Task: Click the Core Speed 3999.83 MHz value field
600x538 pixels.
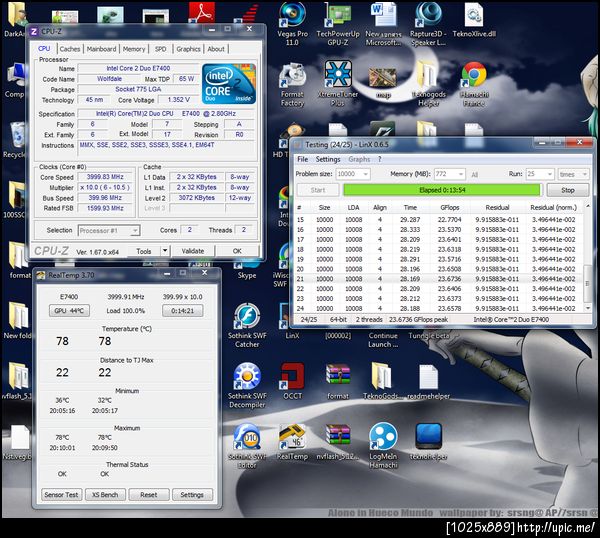Action: [105, 177]
